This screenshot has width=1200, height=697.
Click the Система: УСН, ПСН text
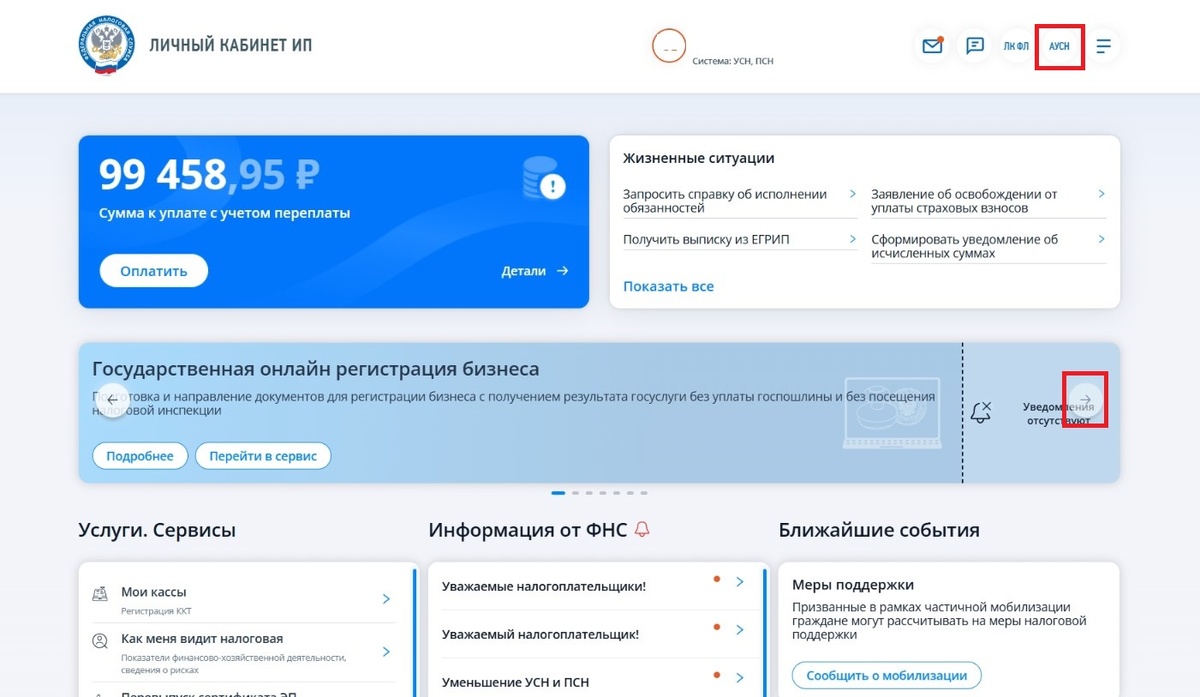point(732,61)
